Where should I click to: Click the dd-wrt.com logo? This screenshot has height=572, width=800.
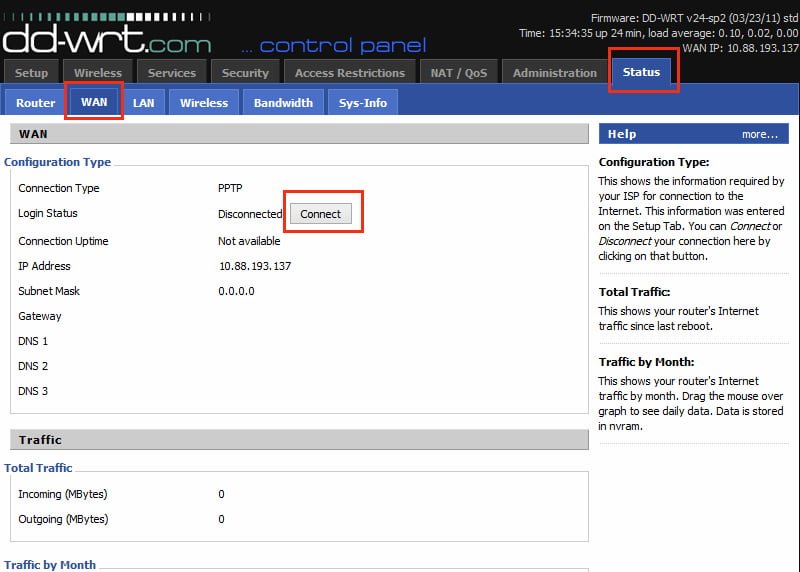106,38
